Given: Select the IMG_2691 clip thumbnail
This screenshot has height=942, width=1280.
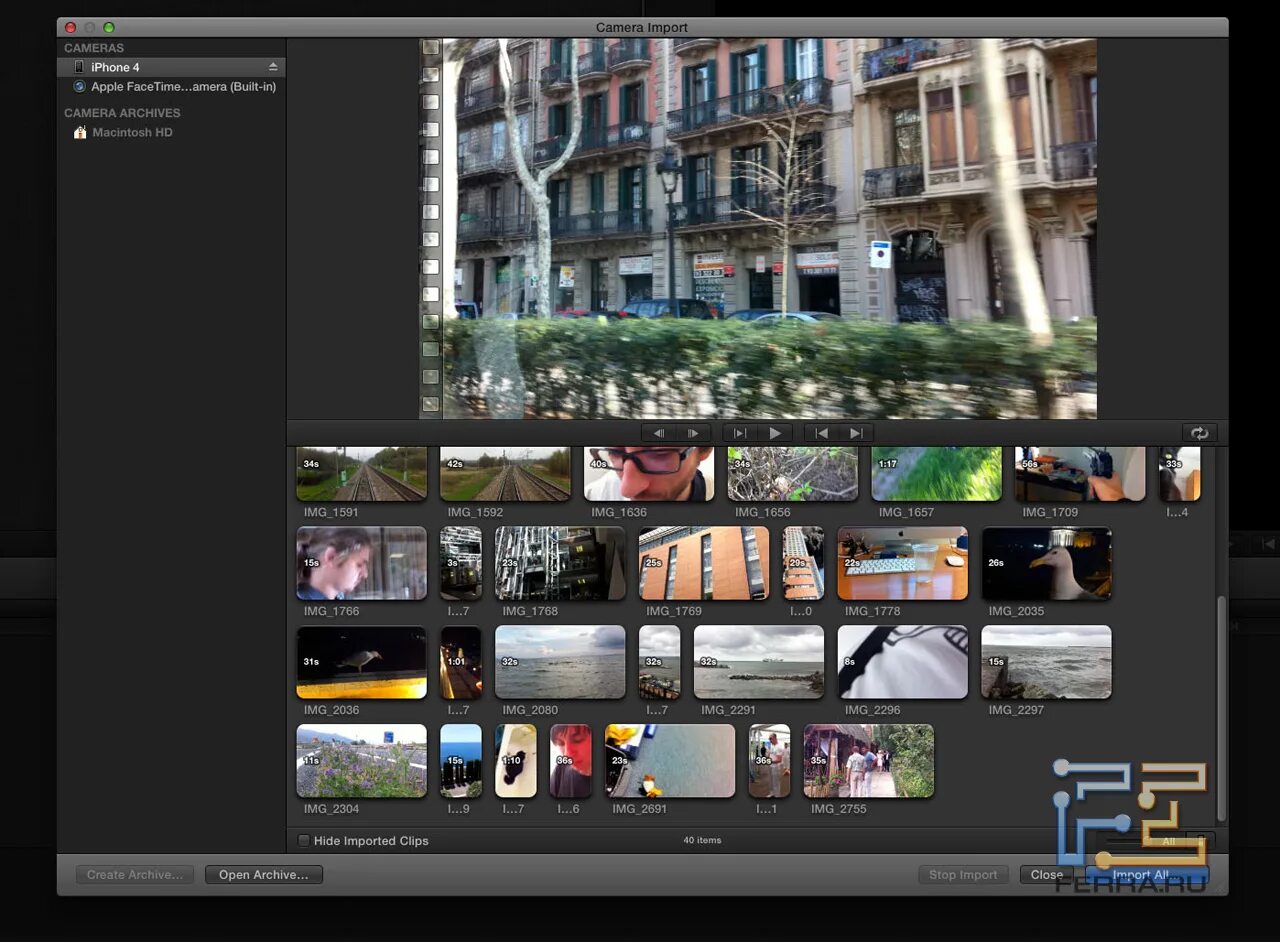Looking at the screenshot, I should click(x=670, y=761).
